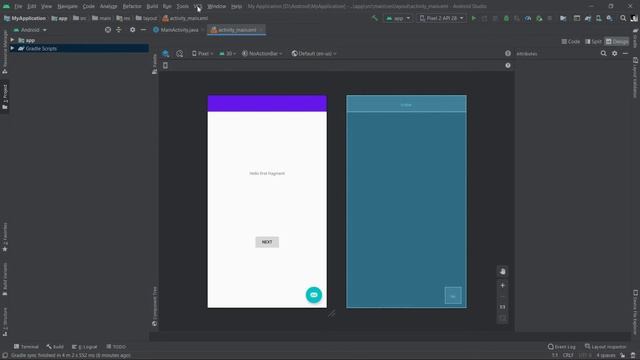
Task: Open the layout editor help question icon
Action: coord(508,65)
